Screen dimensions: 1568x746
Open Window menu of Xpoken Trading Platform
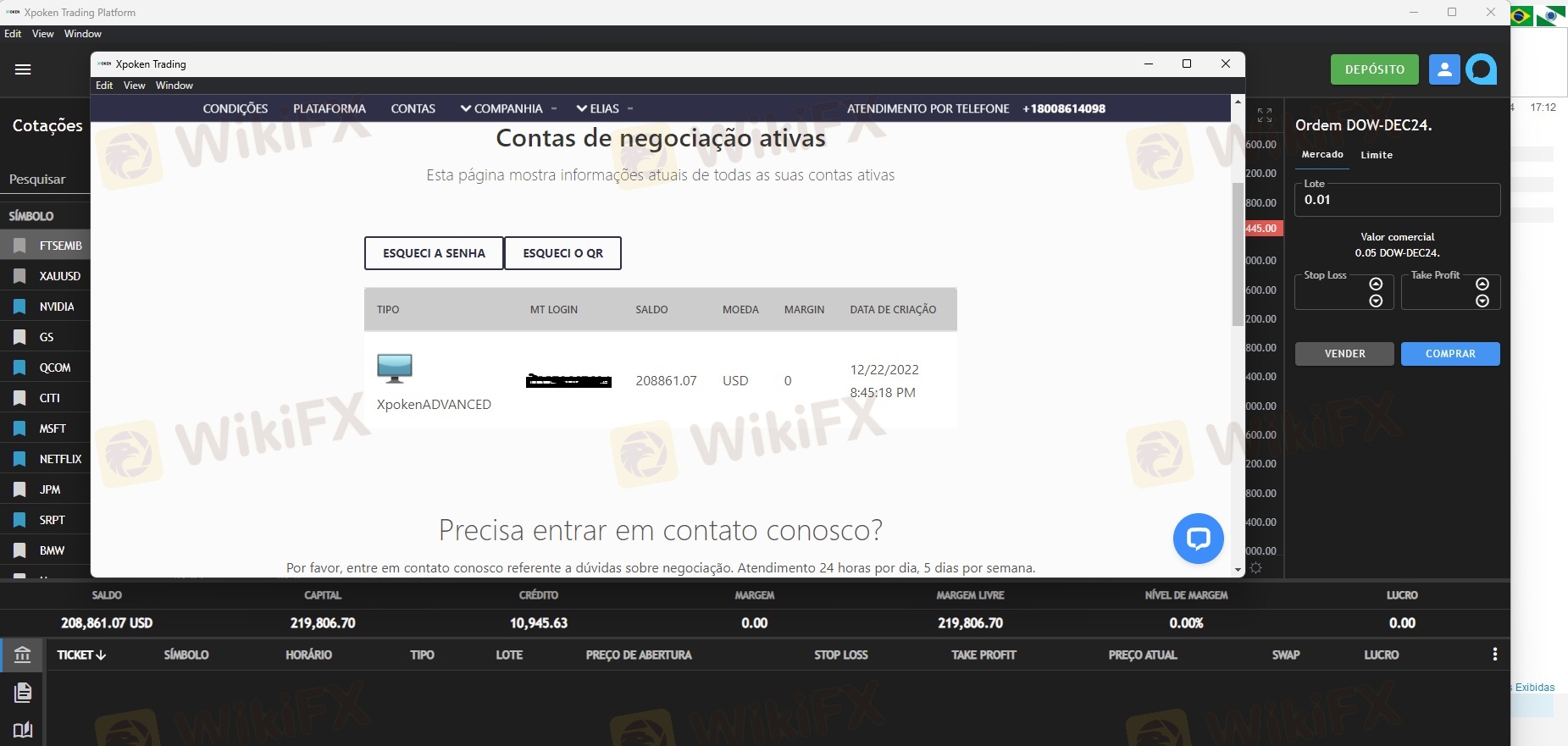(83, 34)
